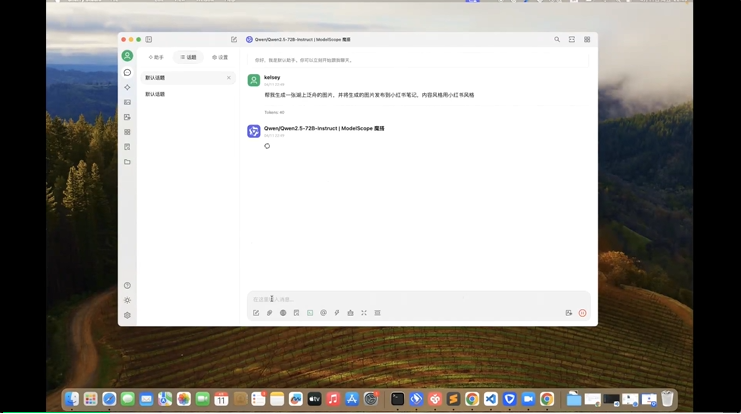This screenshot has width=741, height=414.
Task: Create a new topic with the compose icon
Action: 233,39
